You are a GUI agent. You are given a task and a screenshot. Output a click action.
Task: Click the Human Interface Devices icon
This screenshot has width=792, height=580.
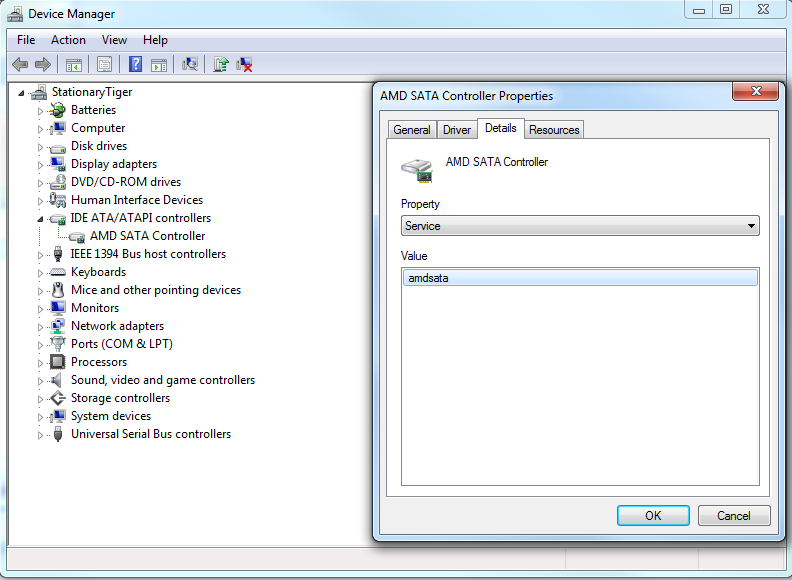58,200
